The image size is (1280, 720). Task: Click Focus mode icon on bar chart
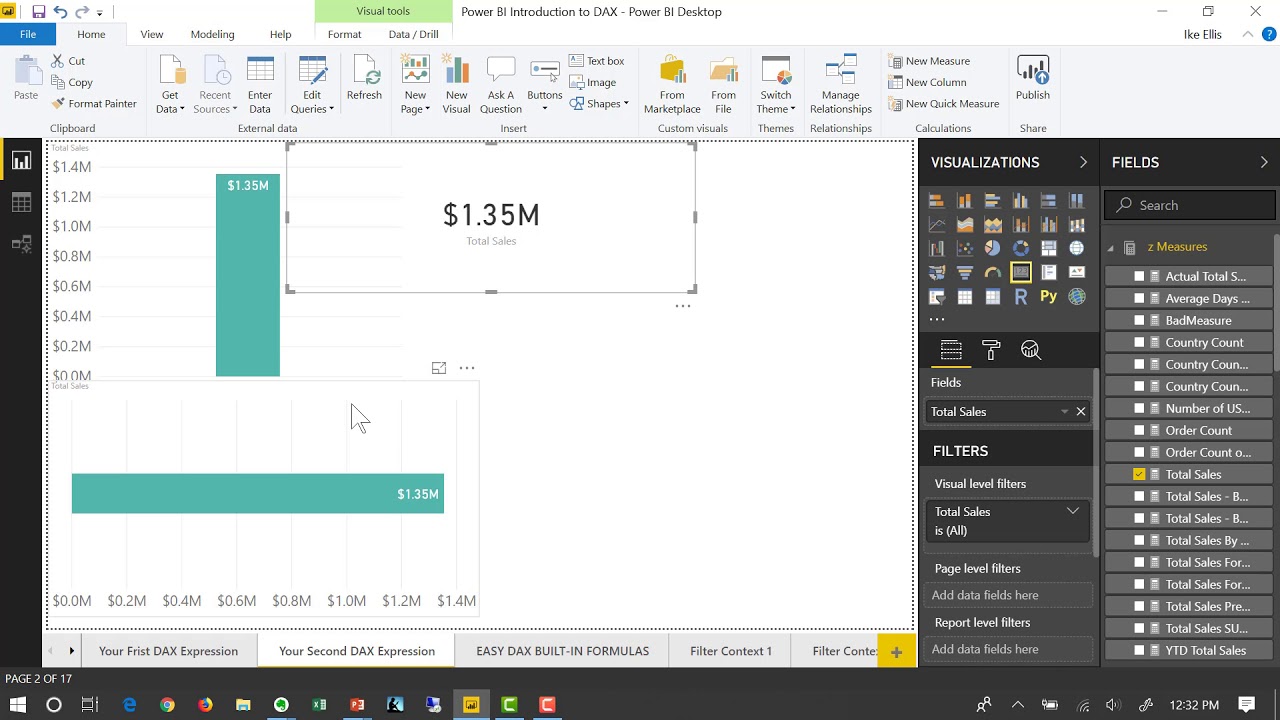[438, 368]
